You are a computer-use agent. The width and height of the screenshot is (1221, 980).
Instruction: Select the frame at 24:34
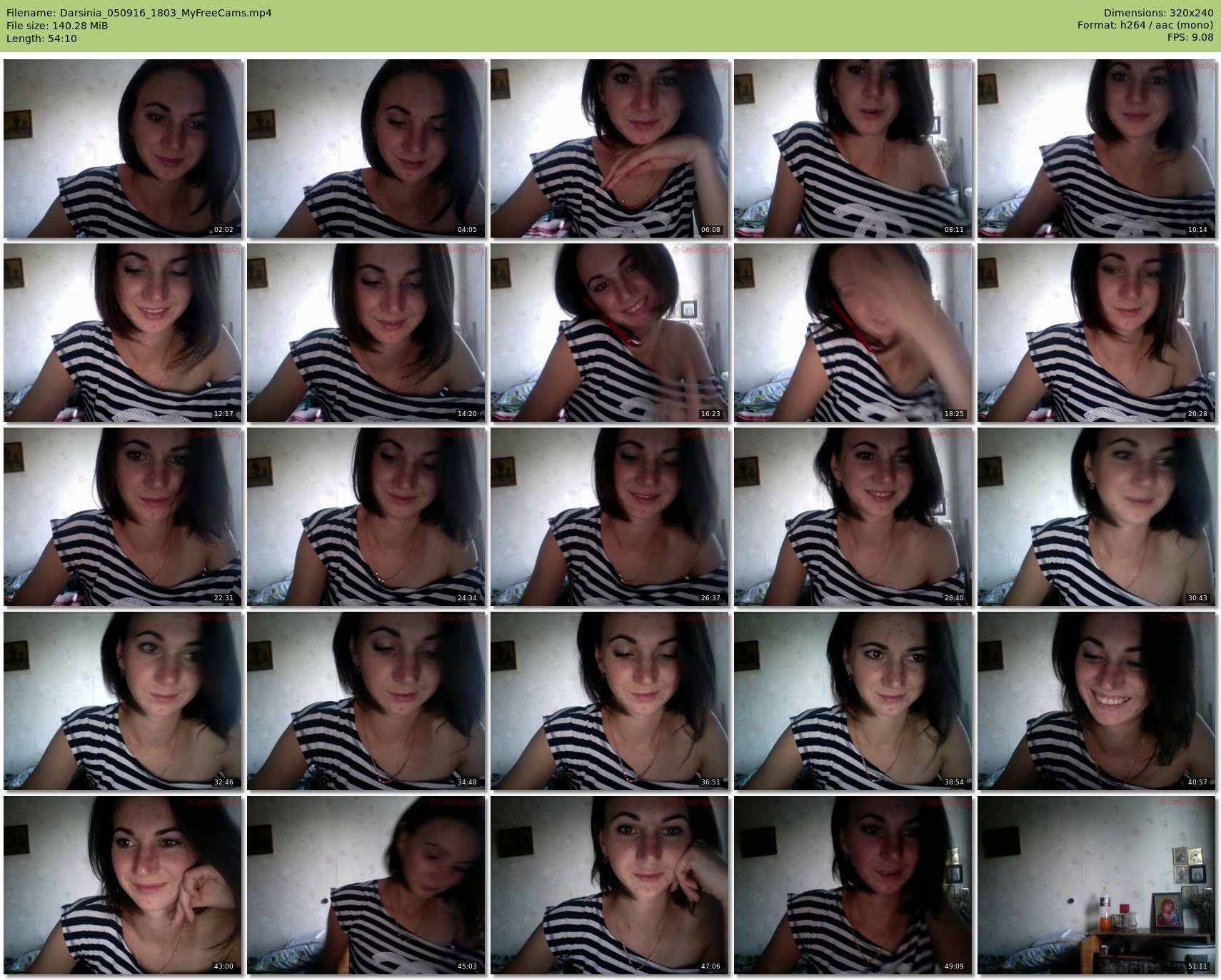tap(366, 517)
